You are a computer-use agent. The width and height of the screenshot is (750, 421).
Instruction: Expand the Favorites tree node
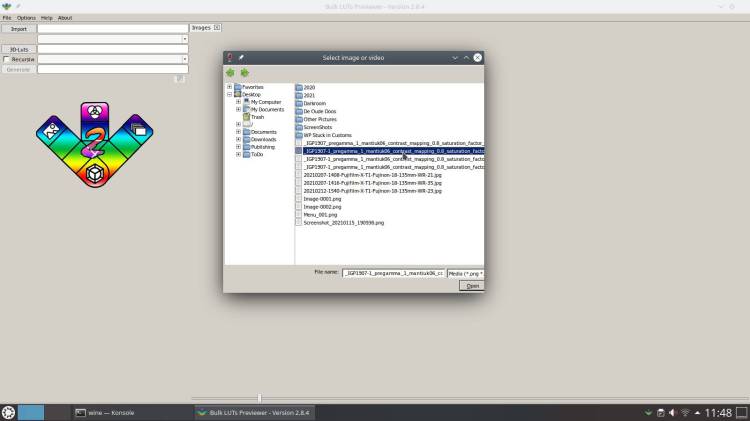point(229,87)
